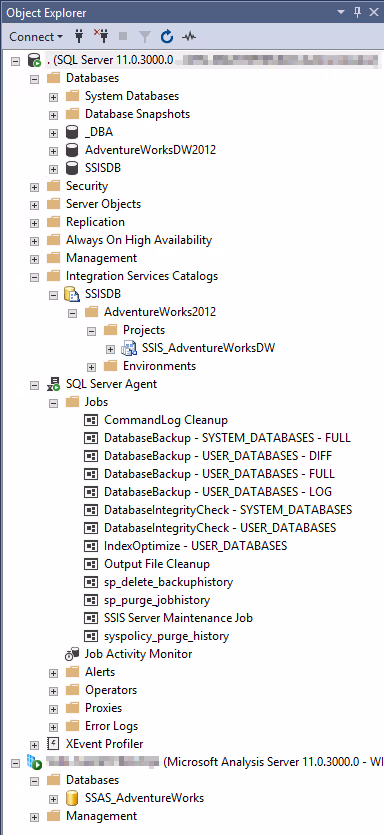Click the DatabaseBackup - USER_DATABASES - DIFF job icon
The width and height of the screenshot is (384, 835).
coord(92,456)
